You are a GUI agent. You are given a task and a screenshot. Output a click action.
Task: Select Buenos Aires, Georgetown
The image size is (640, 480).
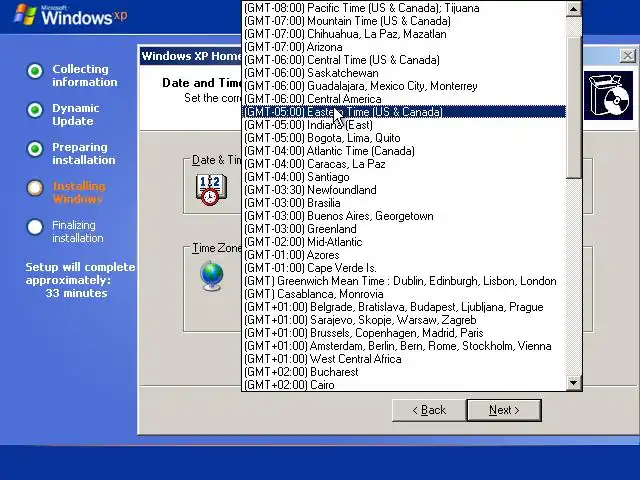[404, 216]
